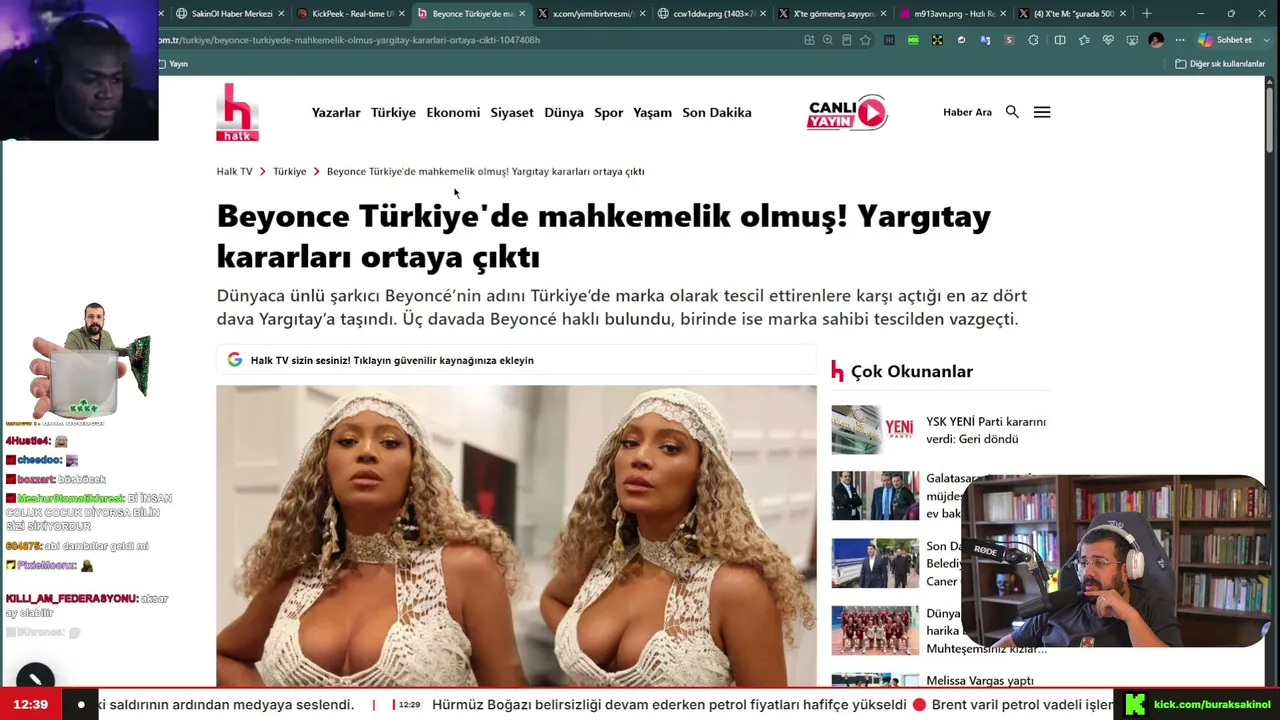
Task: Click the kick.com/buraksakinol overlay text
Action: pyautogui.click(x=1212, y=705)
